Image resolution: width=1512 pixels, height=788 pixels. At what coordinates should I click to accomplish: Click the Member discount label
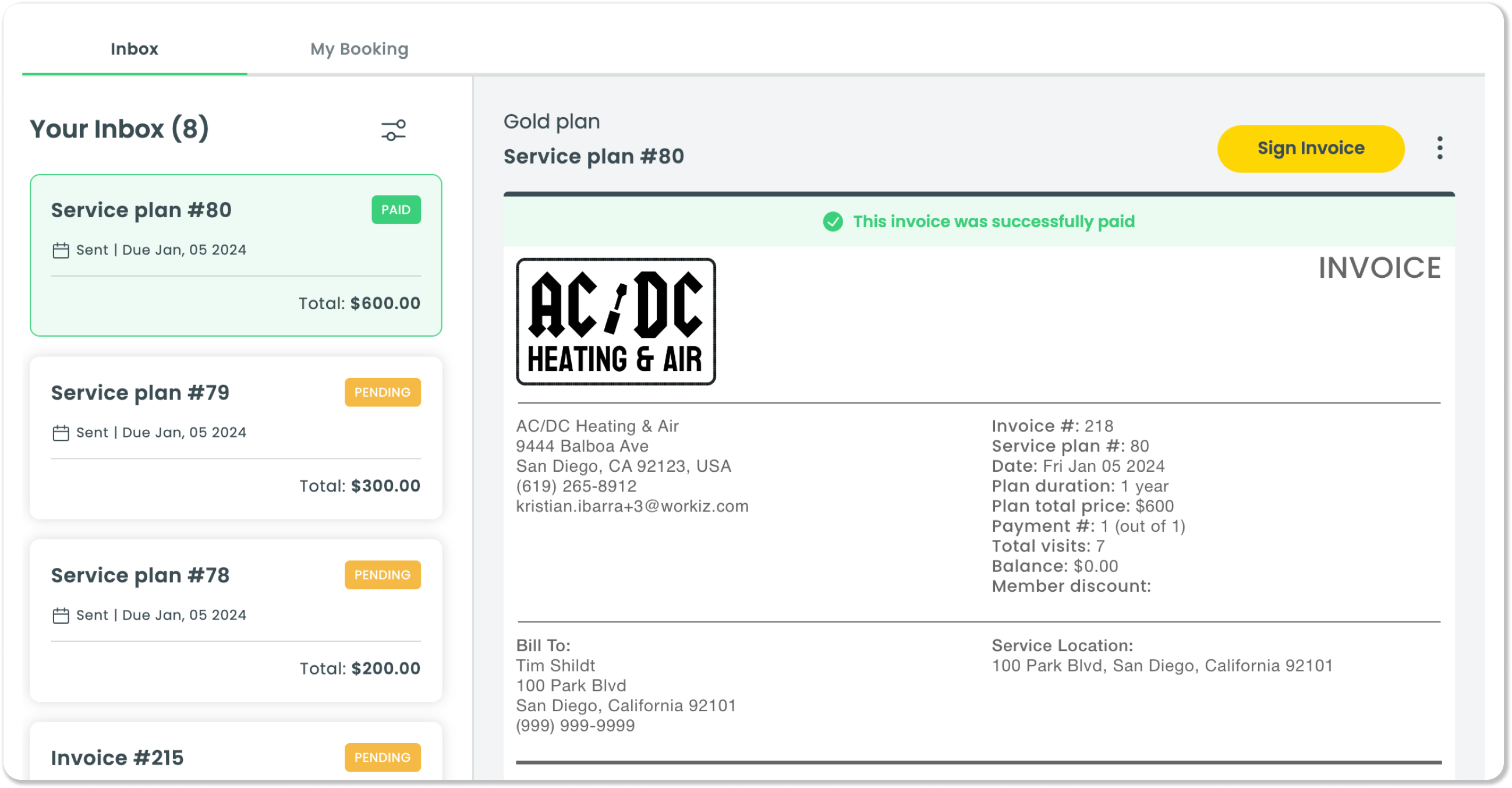[x=1071, y=586]
